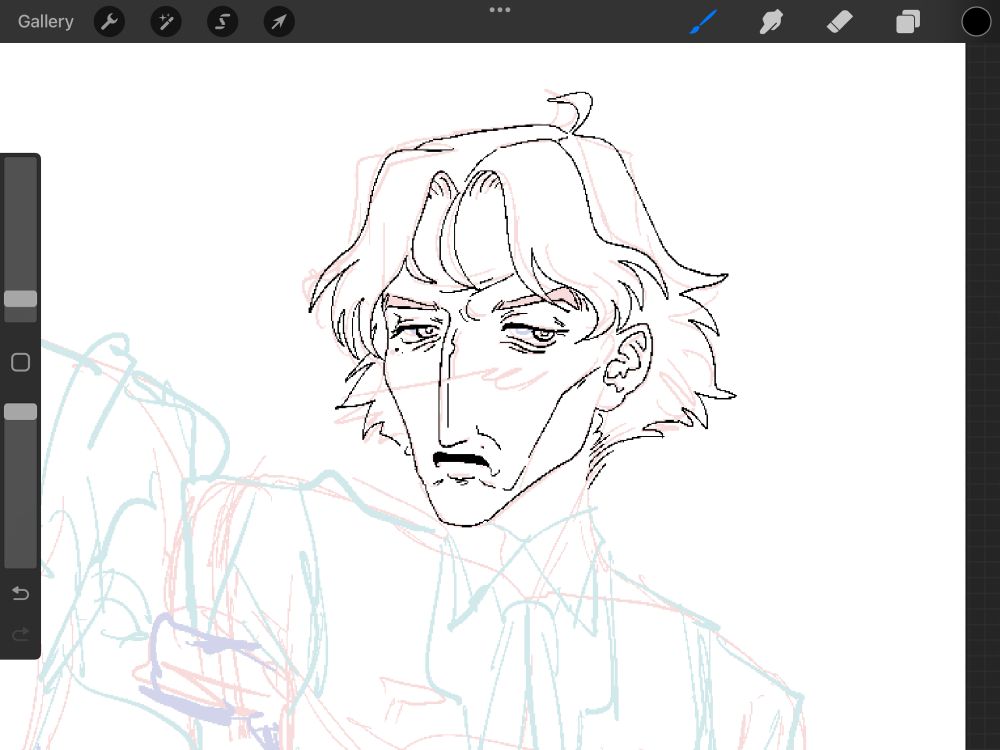Activate the Selection tool
This screenshot has width=1000, height=750.
(223, 22)
